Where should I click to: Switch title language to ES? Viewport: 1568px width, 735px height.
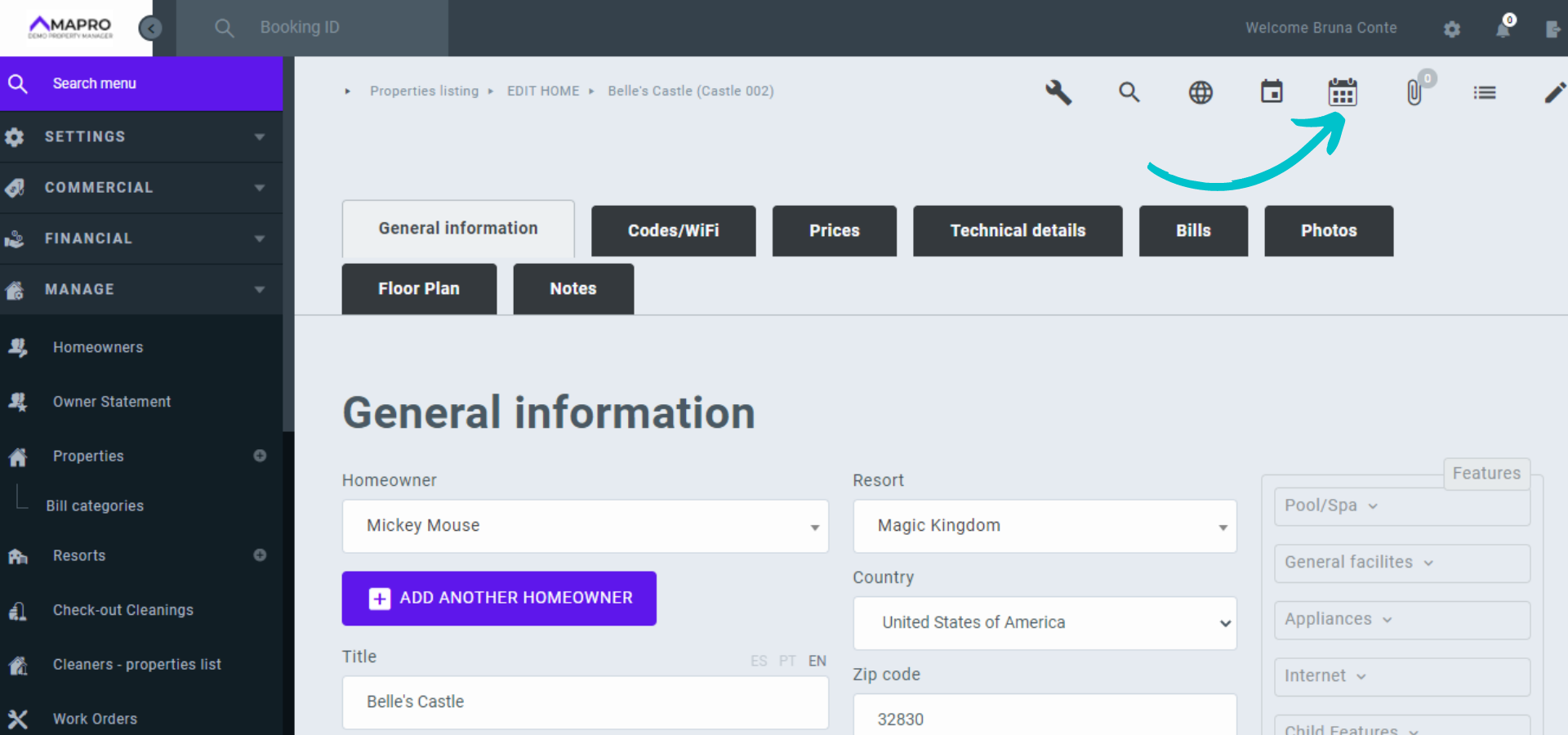759,661
